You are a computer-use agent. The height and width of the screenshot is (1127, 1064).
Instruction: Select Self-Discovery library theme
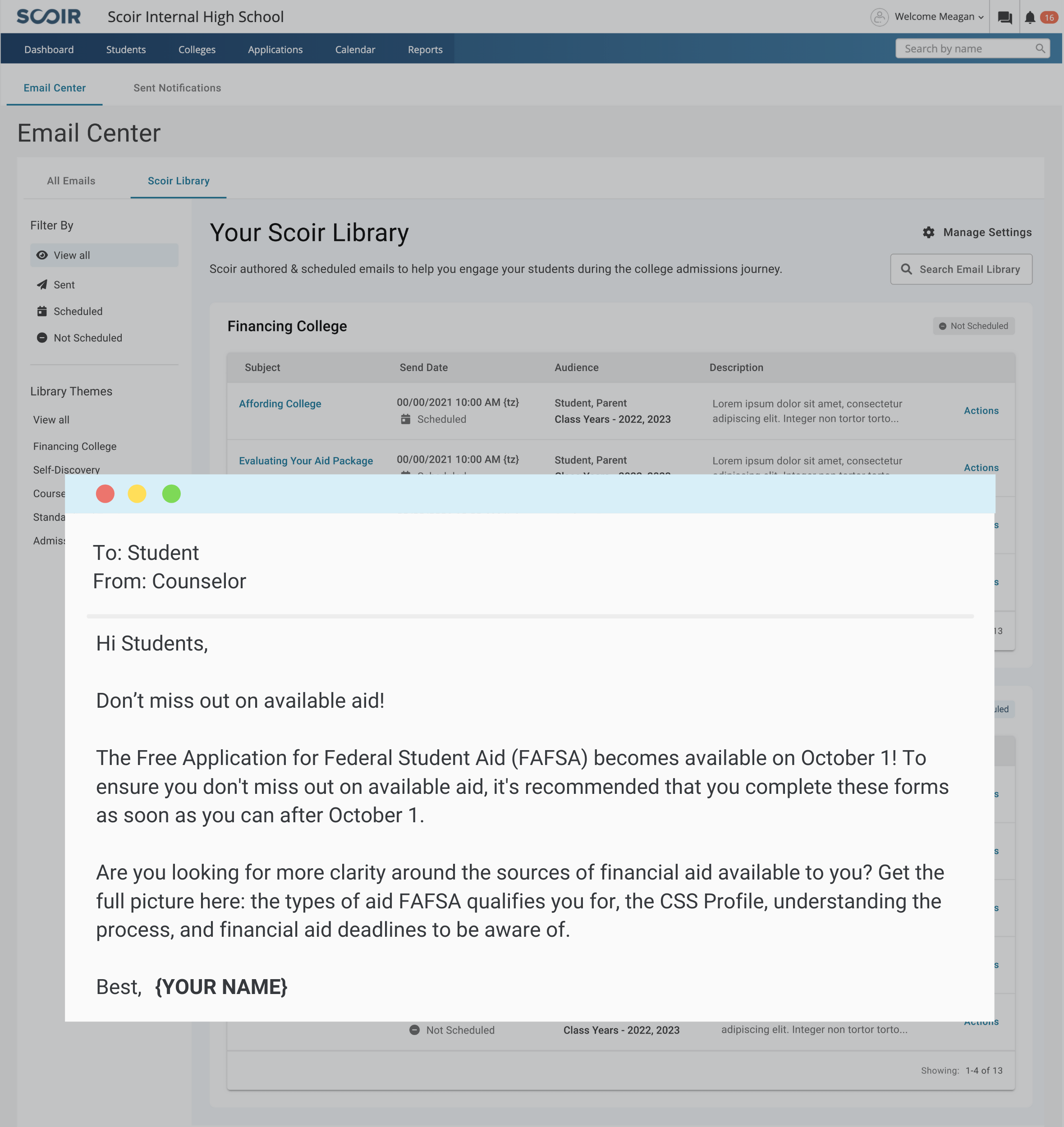click(66, 470)
